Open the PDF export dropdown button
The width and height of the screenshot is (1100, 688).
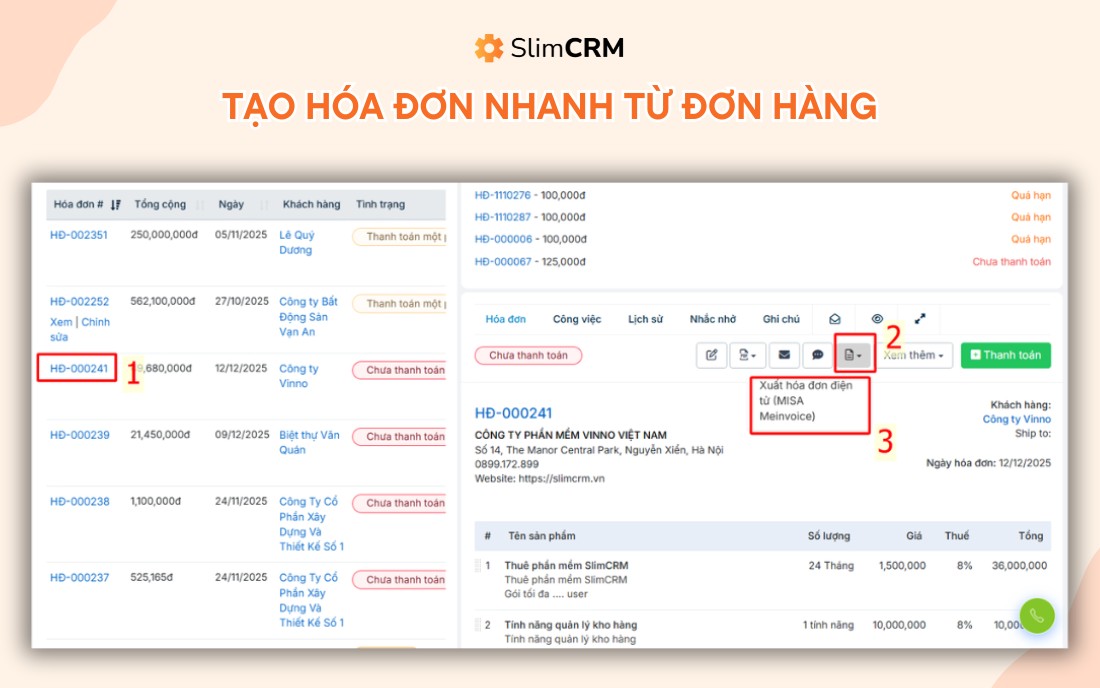click(748, 355)
